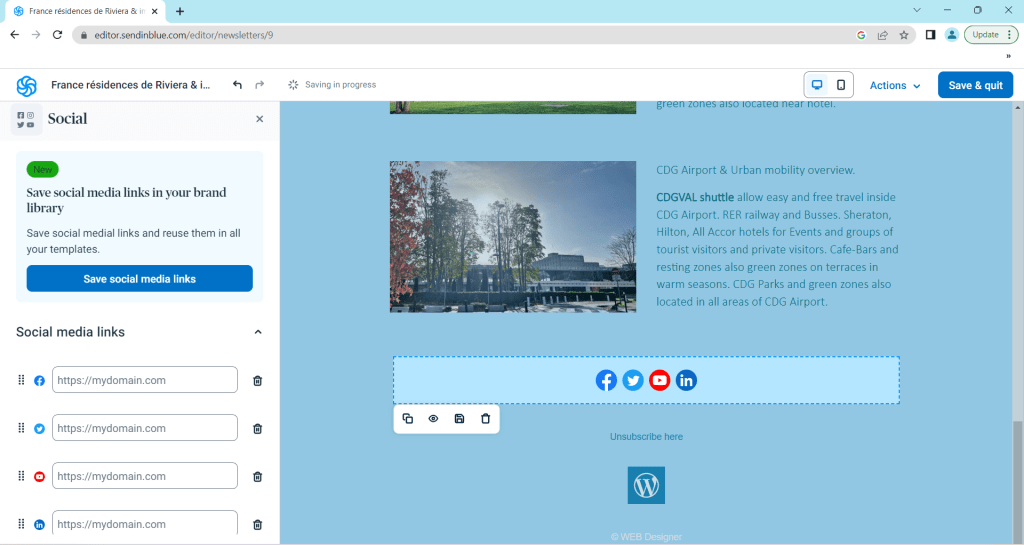Delete the social block via the toolbar trash icon
The image size is (1024, 545).
[x=486, y=419]
